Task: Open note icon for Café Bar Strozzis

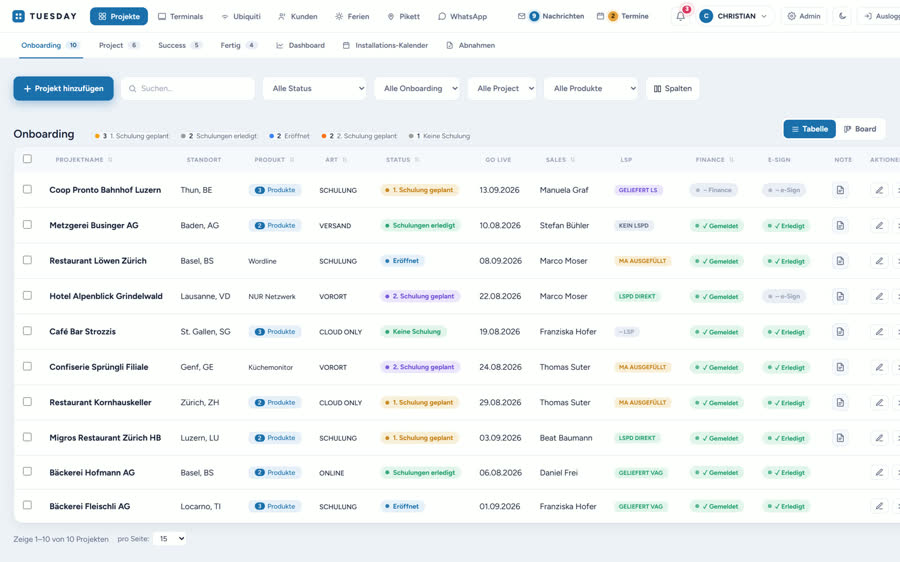Action: [840, 332]
